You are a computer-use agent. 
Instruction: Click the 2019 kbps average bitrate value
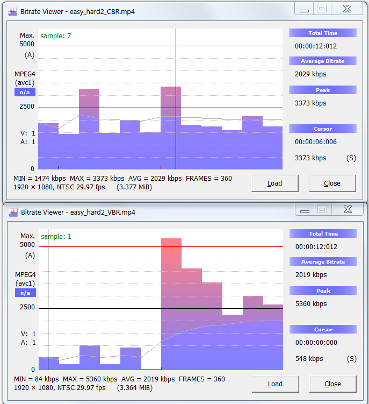click(x=311, y=275)
